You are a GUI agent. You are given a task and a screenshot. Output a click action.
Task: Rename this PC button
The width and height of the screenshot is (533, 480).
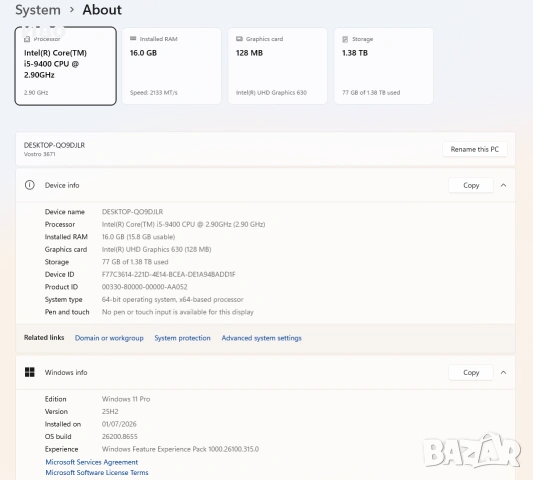click(x=475, y=149)
